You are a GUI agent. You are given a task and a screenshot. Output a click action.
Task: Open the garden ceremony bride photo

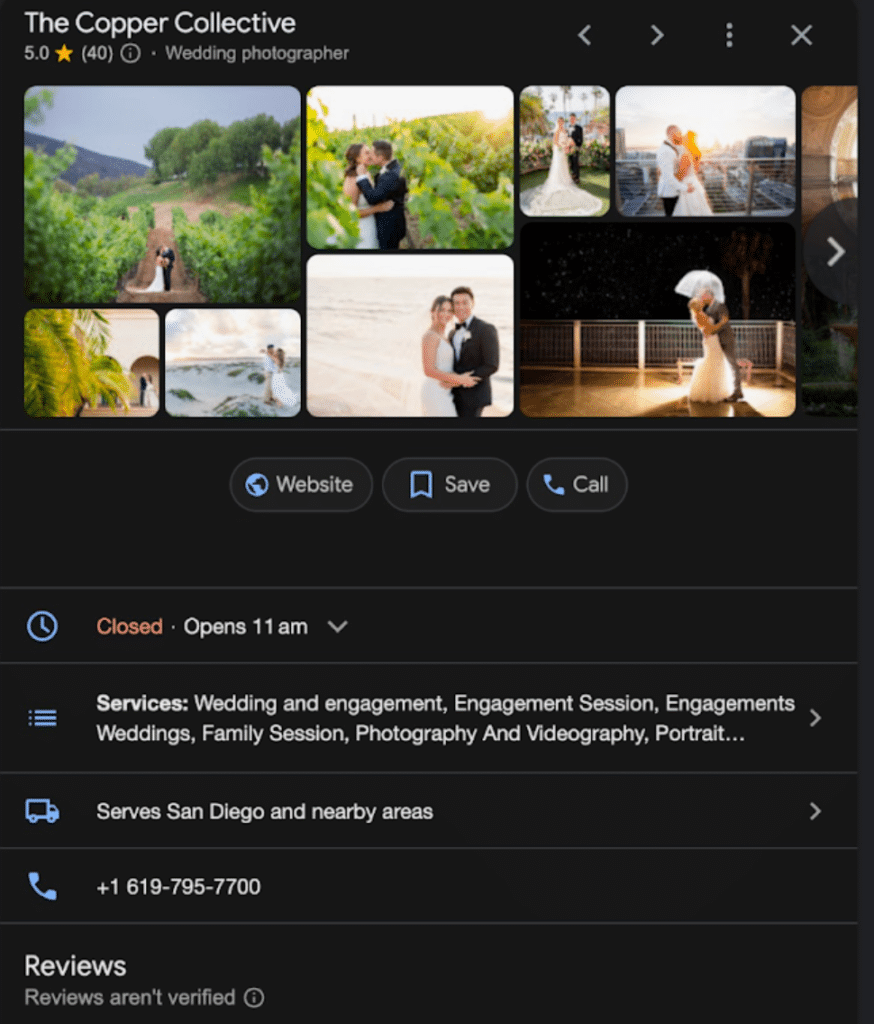565,151
